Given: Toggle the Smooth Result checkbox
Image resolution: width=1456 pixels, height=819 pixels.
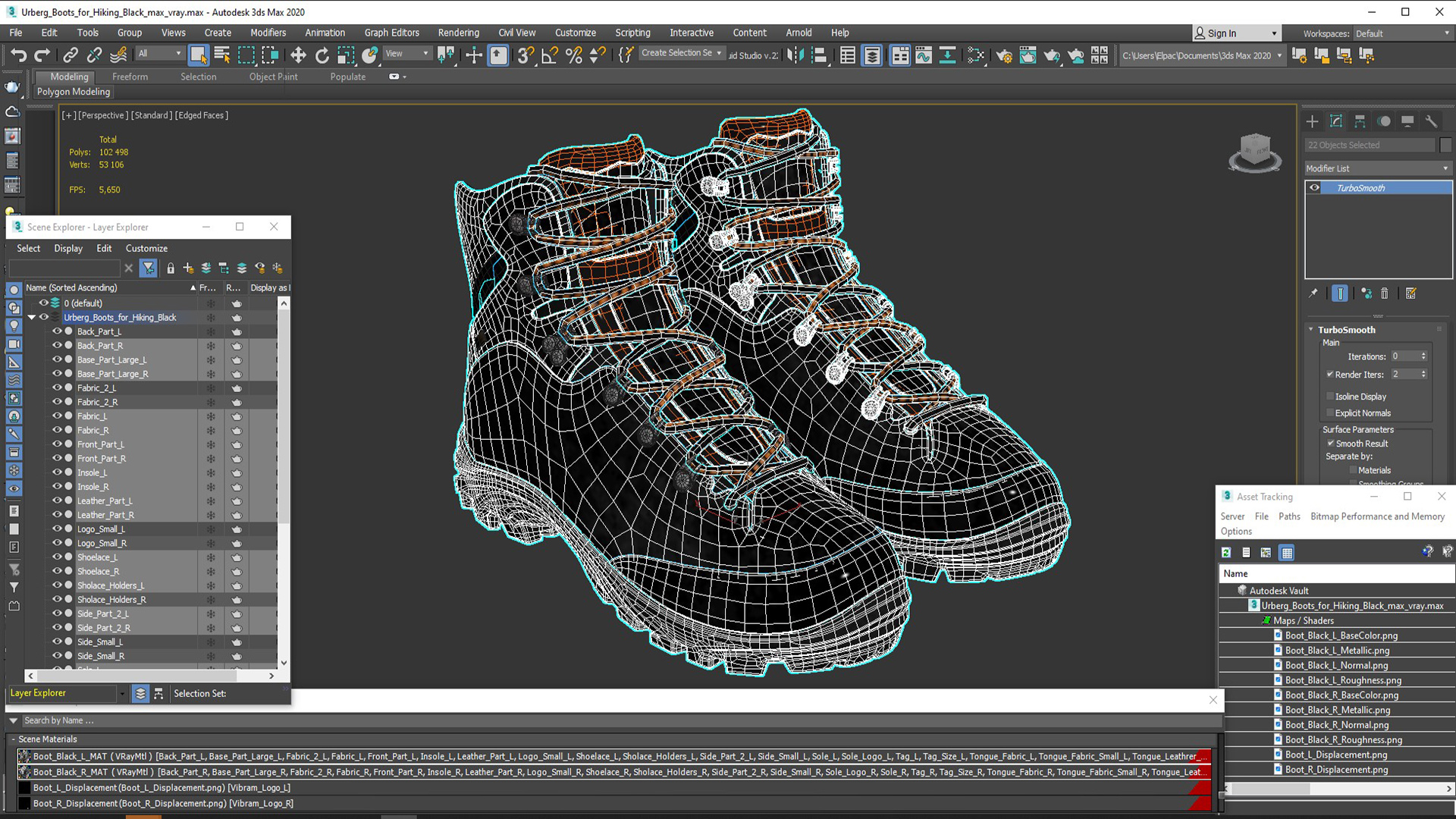Looking at the screenshot, I should coord(1330,443).
